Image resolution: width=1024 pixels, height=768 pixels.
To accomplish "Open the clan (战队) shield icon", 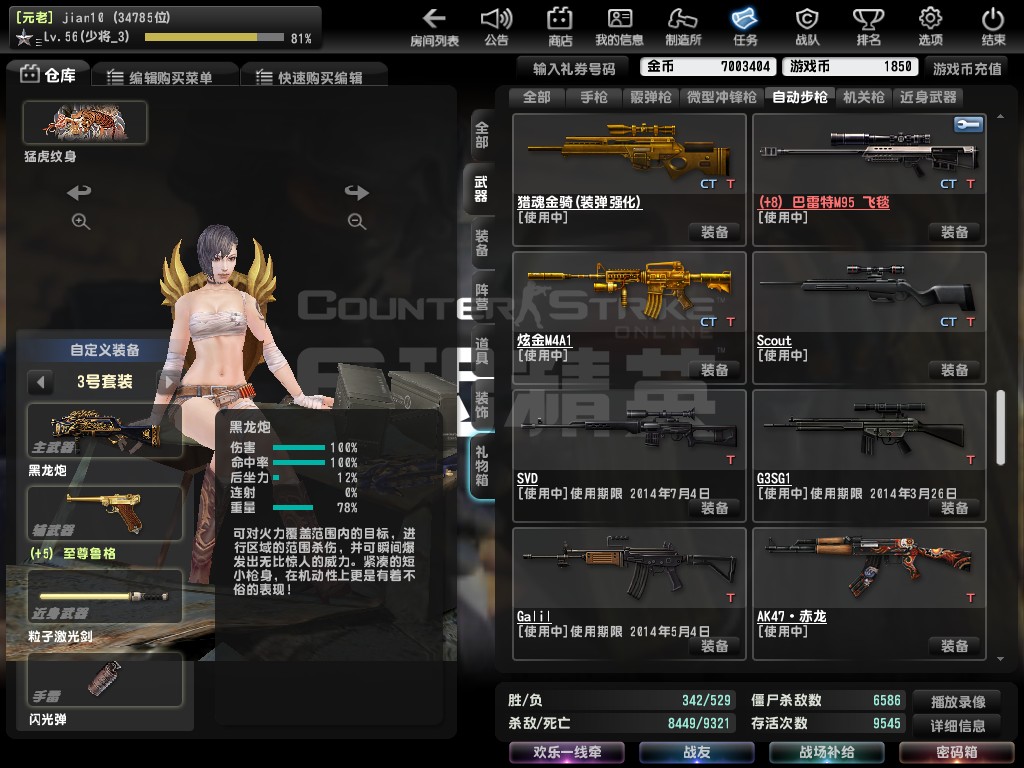I will (x=807, y=26).
